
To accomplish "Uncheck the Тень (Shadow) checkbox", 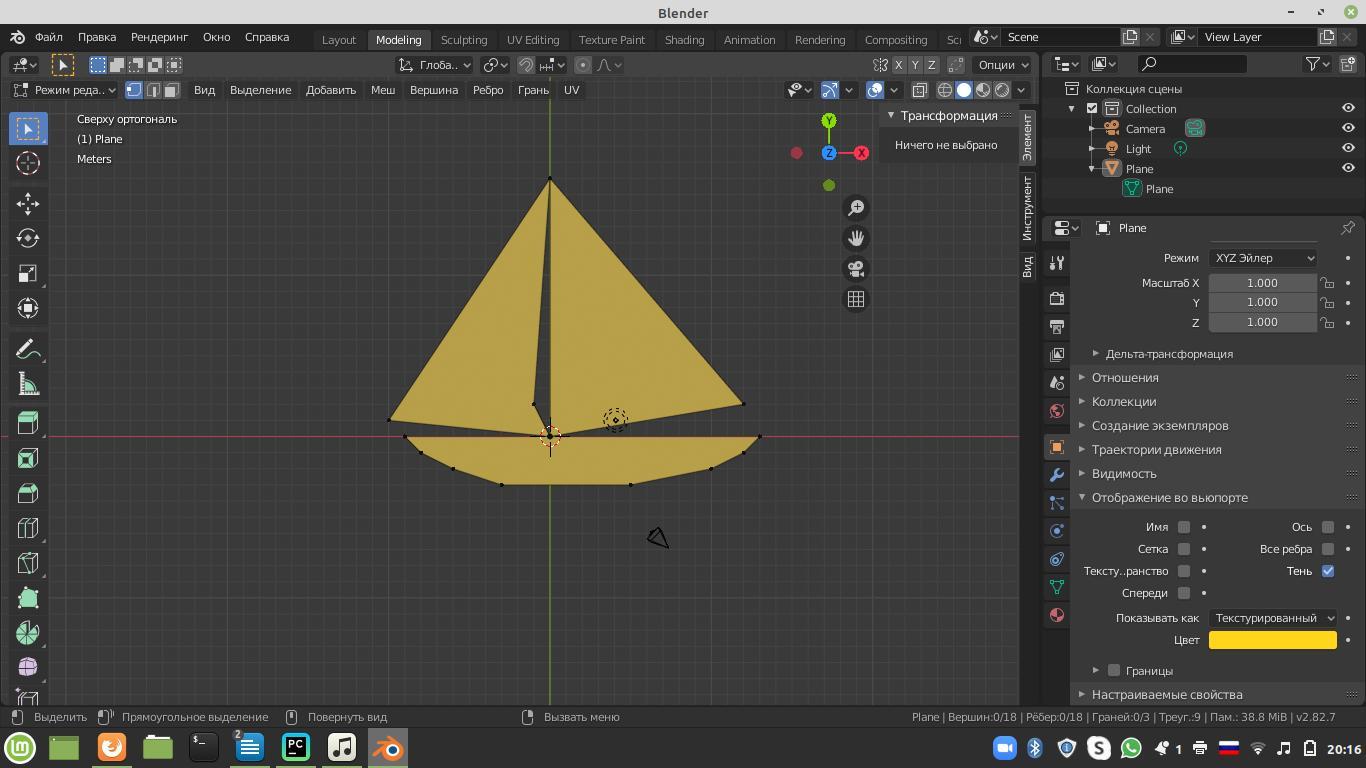I will pos(1328,571).
